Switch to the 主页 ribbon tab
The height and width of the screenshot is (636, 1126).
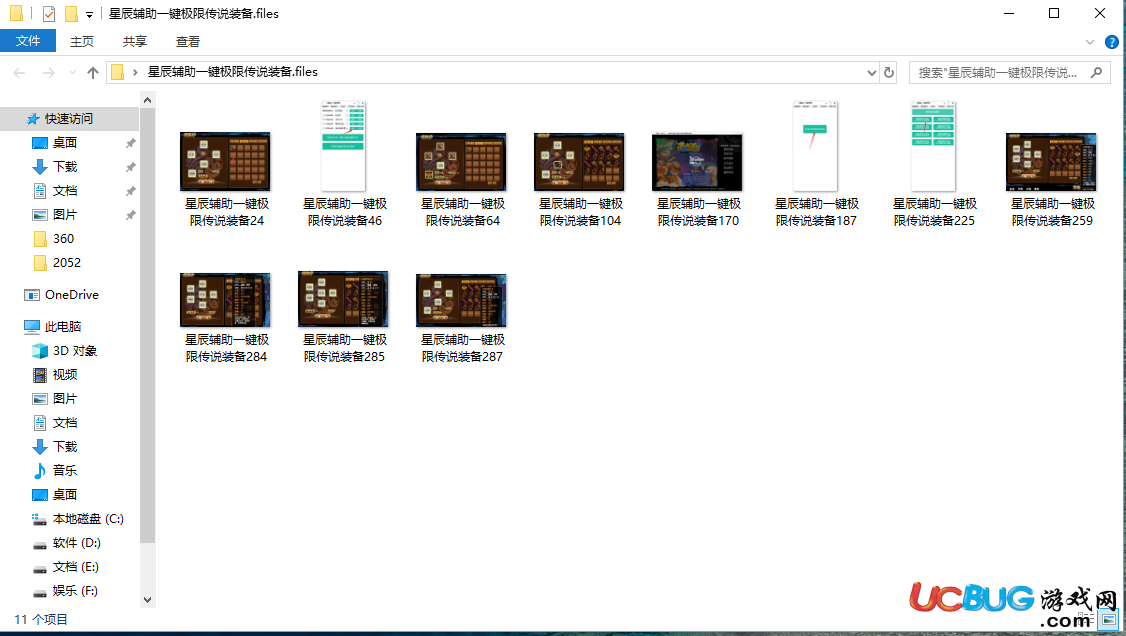pos(82,42)
